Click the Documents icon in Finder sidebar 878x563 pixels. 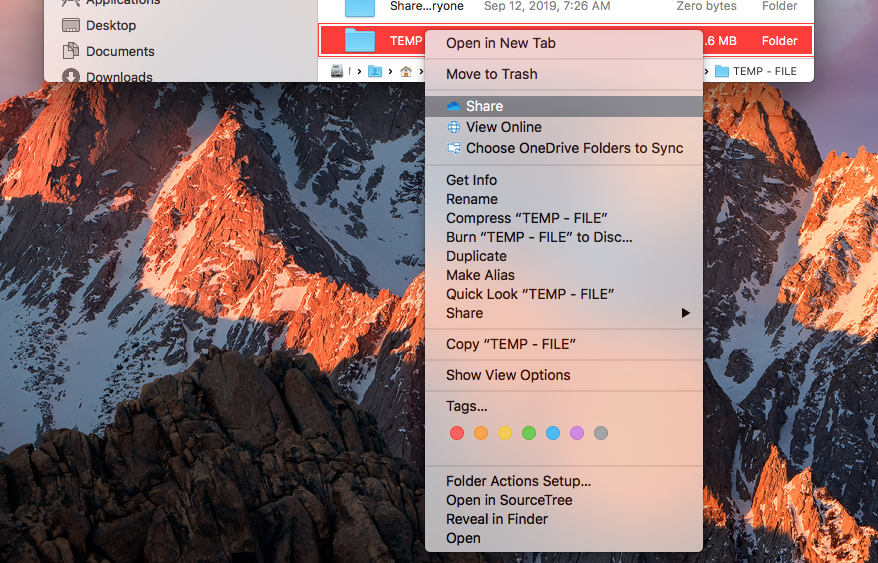click(71, 51)
